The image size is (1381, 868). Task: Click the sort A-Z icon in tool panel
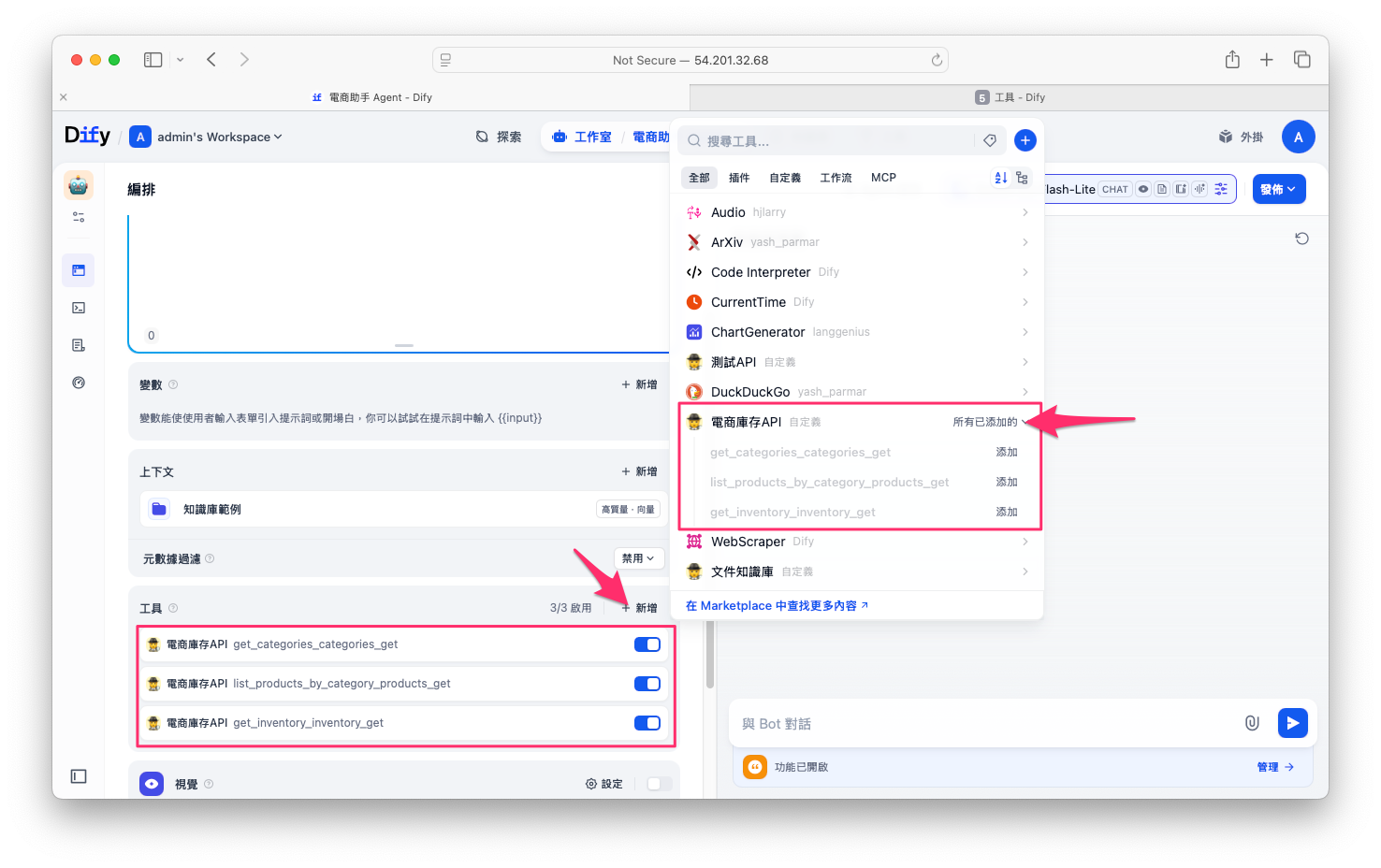coord(1000,178)
